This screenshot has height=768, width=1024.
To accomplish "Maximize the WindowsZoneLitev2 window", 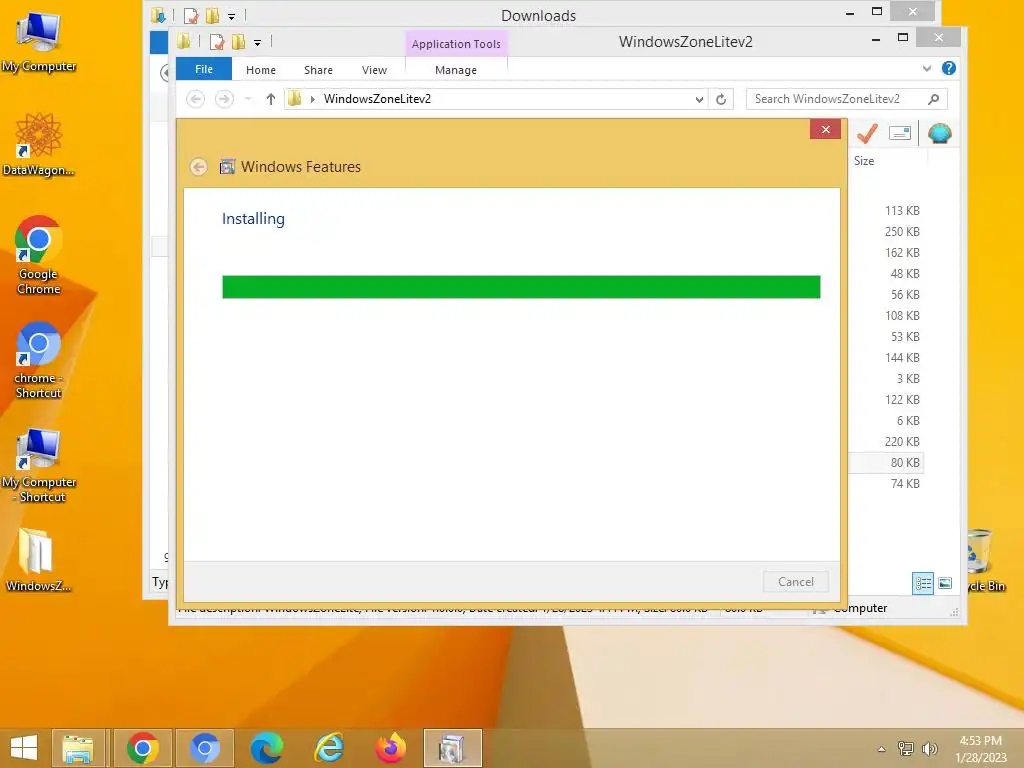I will 903,38.
